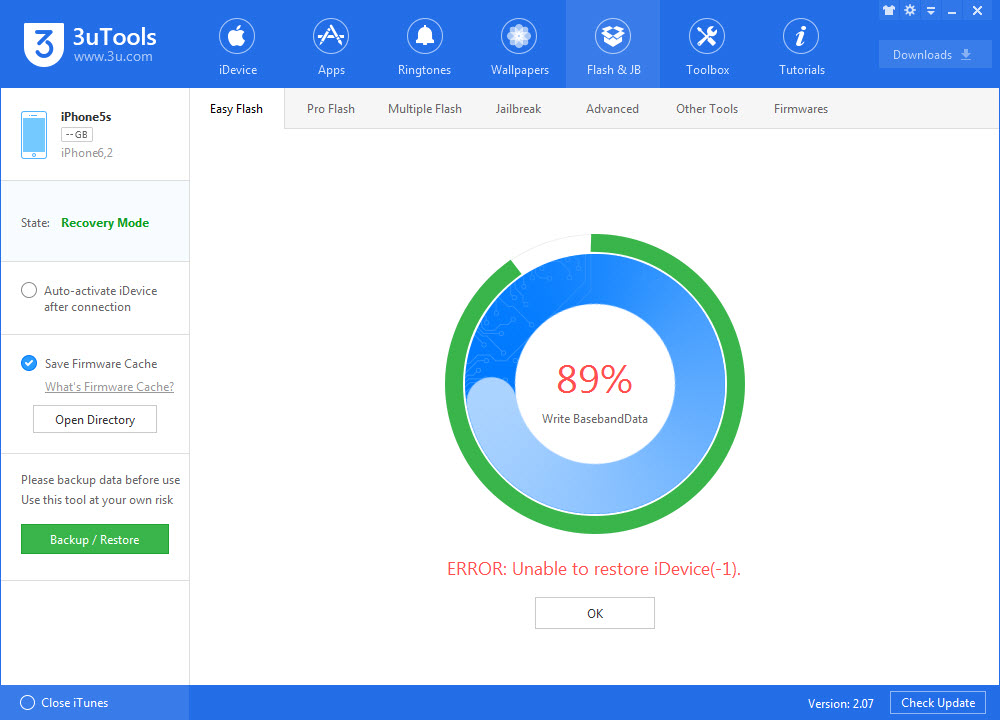The width and height of the screenshot is (1000, 720).
Task: Click the www.3u.com website text
Action: tap(113, 56)
